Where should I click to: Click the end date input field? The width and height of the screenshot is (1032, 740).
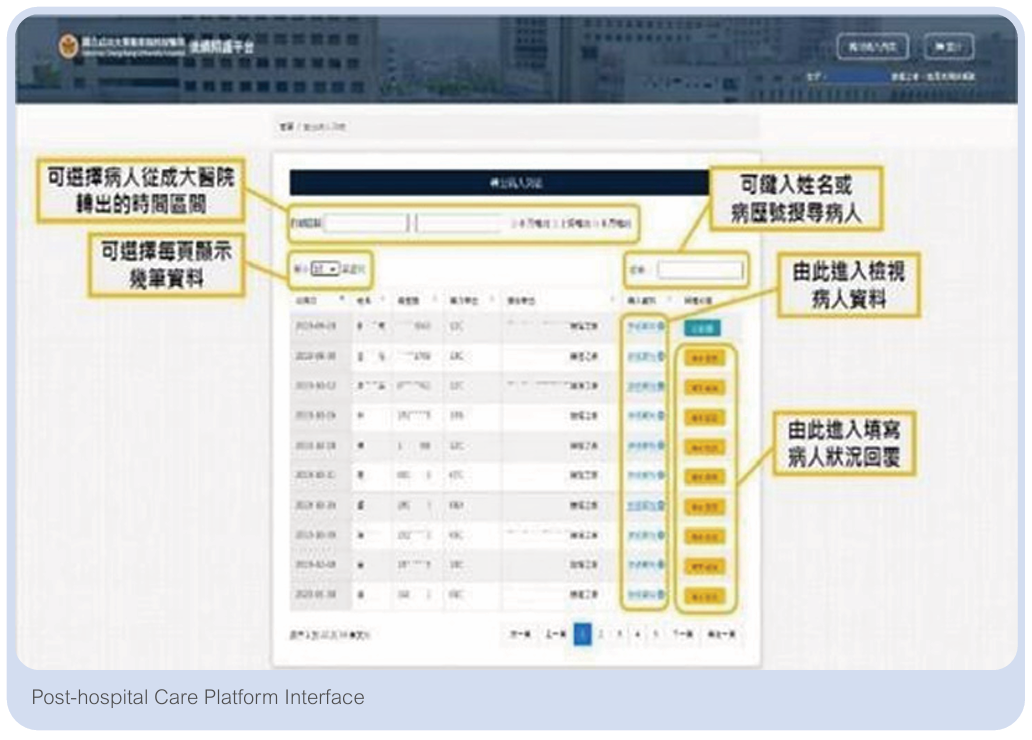[x=459, y=223]
